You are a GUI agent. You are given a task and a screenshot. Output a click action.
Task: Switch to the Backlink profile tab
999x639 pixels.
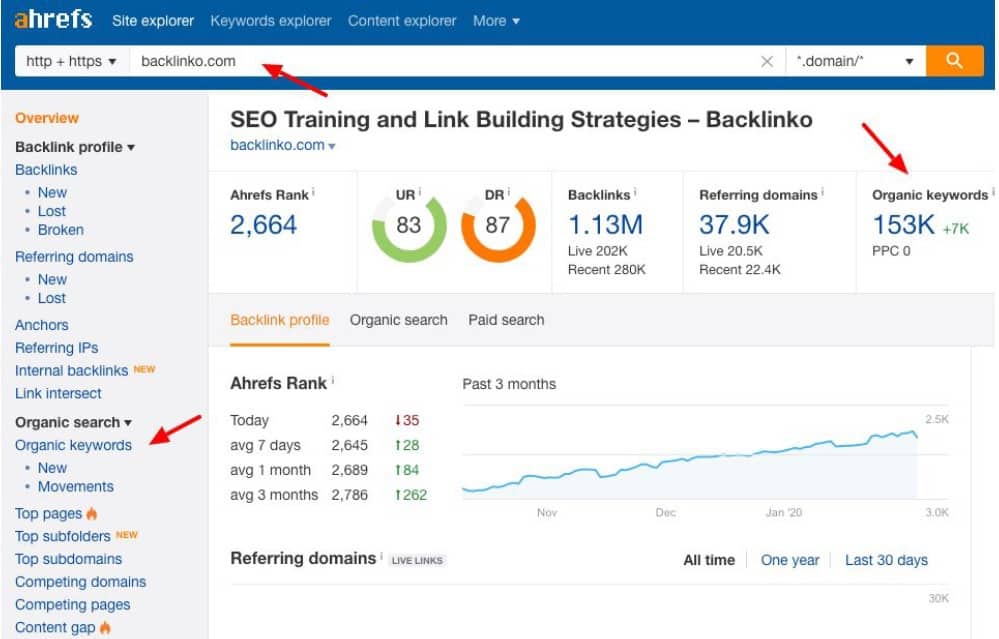tap(280, 320)
